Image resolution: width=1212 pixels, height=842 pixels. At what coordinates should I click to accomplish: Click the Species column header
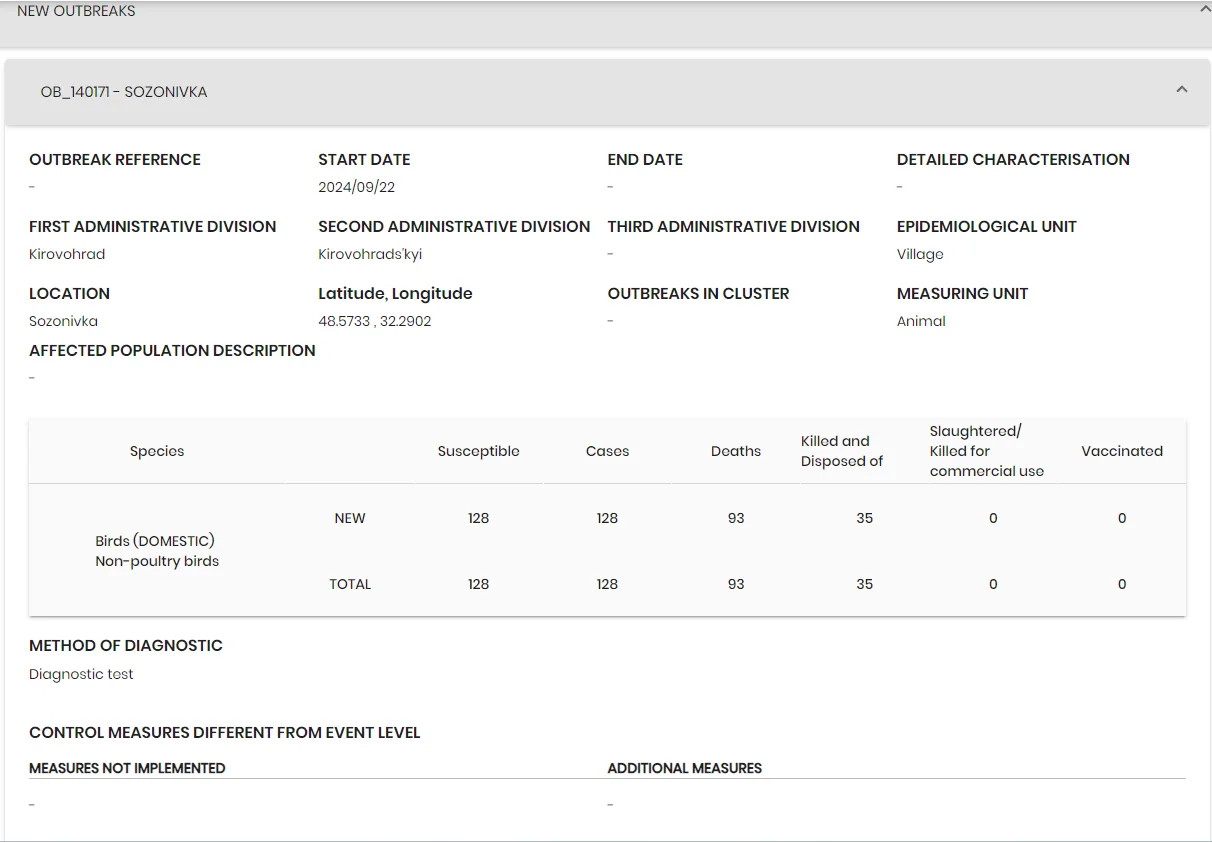tap(157, 451)
